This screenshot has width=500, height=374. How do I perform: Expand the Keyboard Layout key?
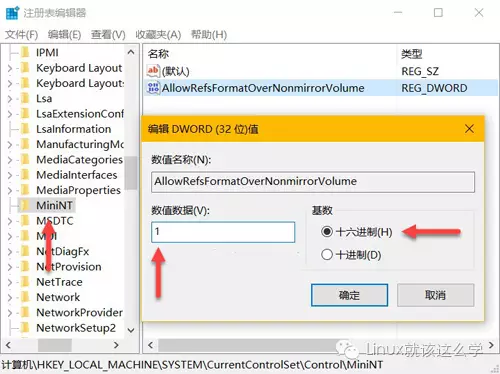(x=10, y=68)
